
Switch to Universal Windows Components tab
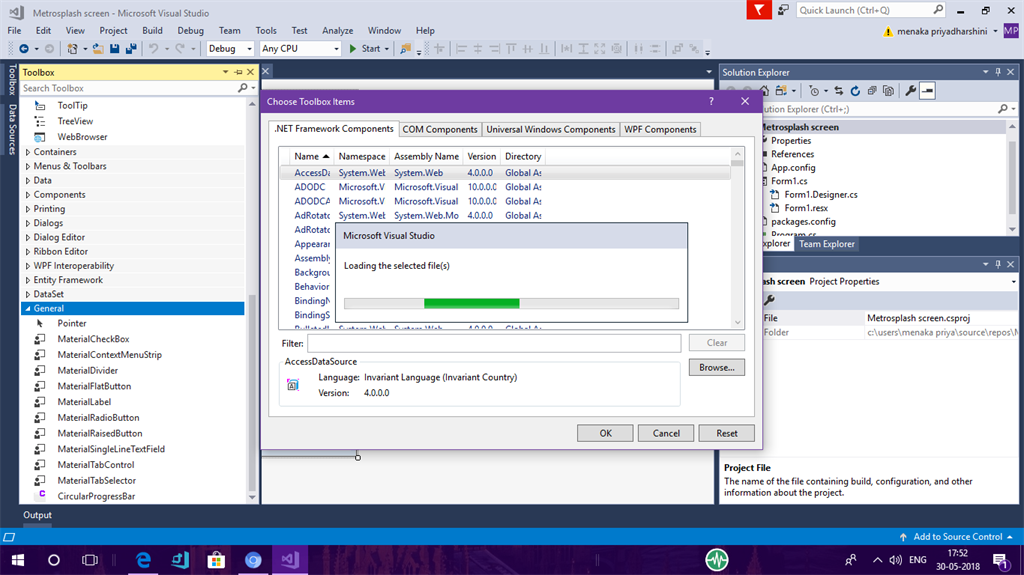(551, 129)
